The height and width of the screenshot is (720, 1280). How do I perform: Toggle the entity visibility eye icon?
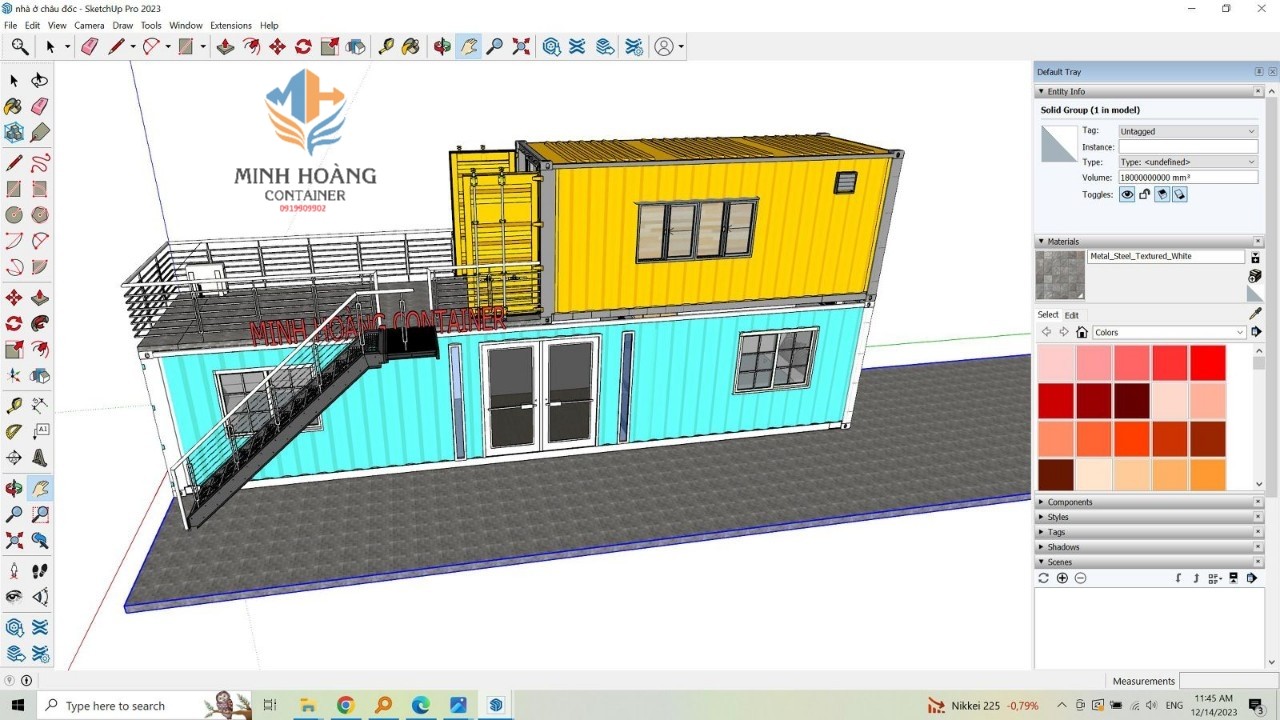1127,195
